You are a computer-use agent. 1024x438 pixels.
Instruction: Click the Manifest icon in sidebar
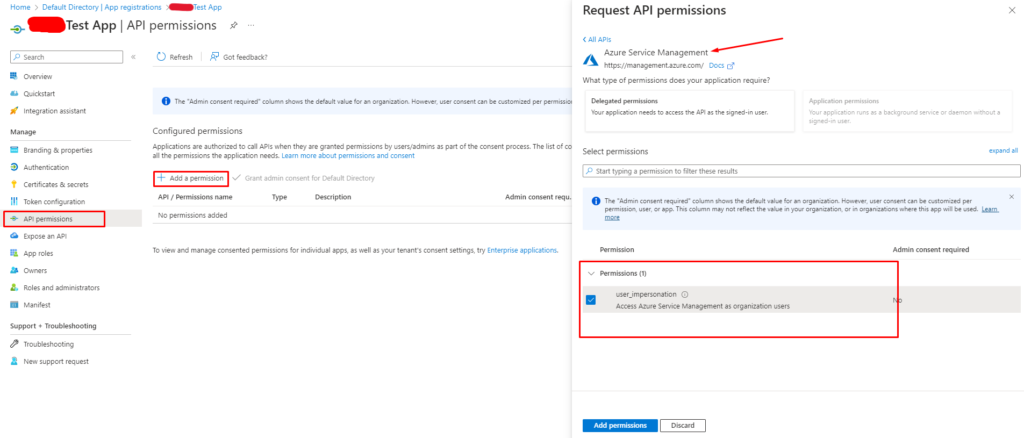pyautogui.click(x=14, y=305)
